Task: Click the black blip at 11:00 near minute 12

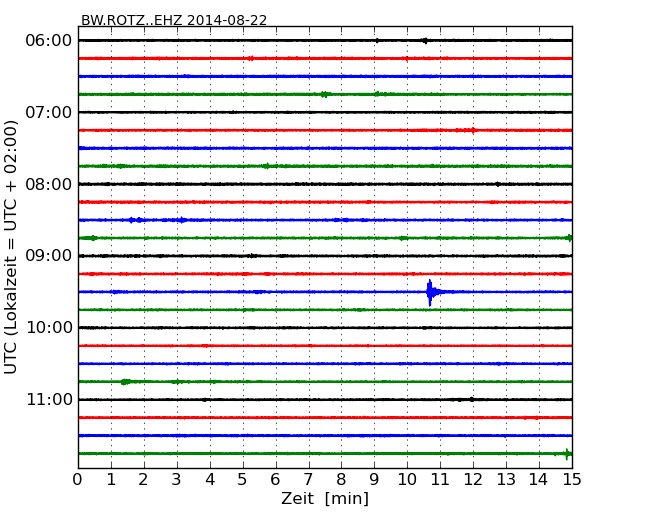Action: click(x=472, y=400)
